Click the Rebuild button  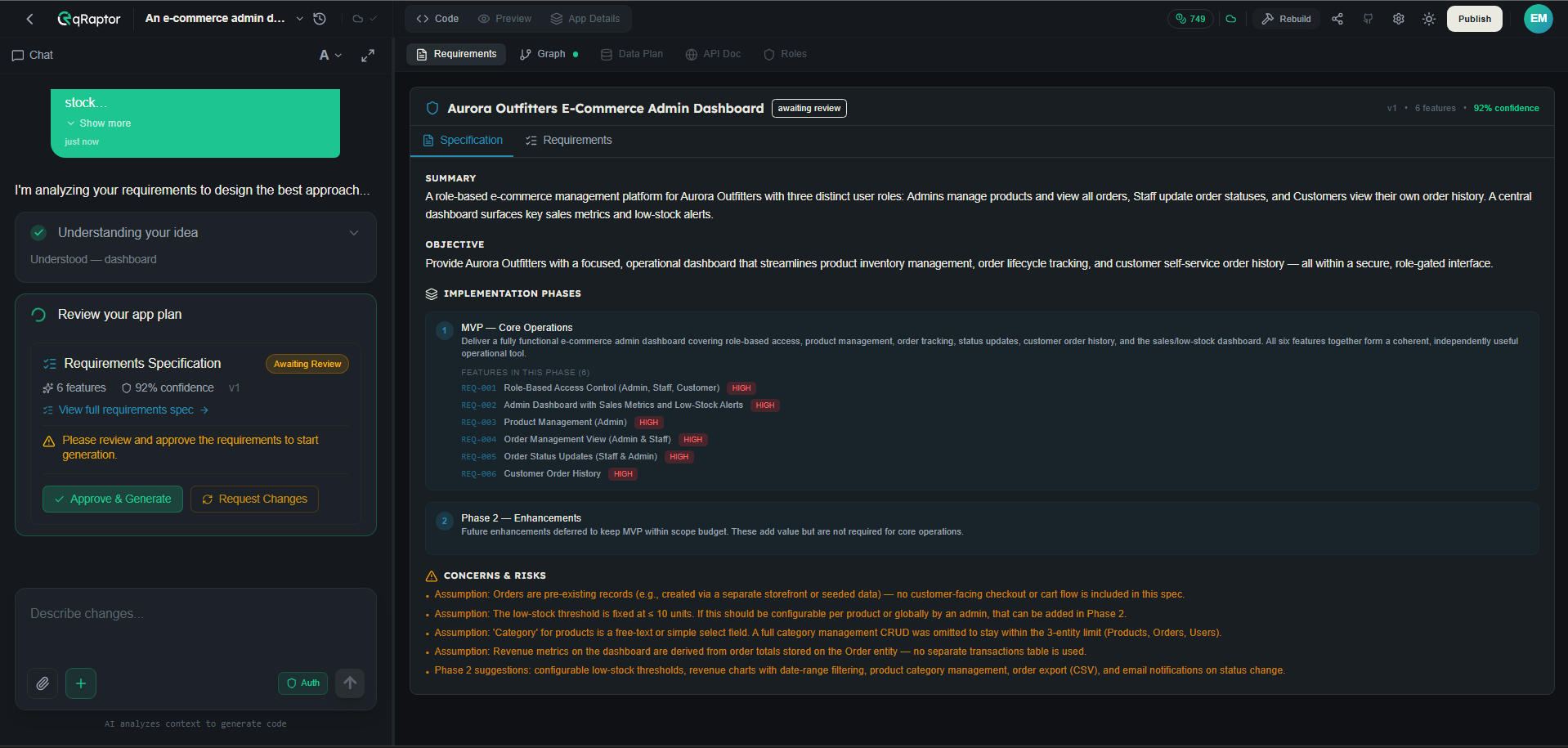1287,19
